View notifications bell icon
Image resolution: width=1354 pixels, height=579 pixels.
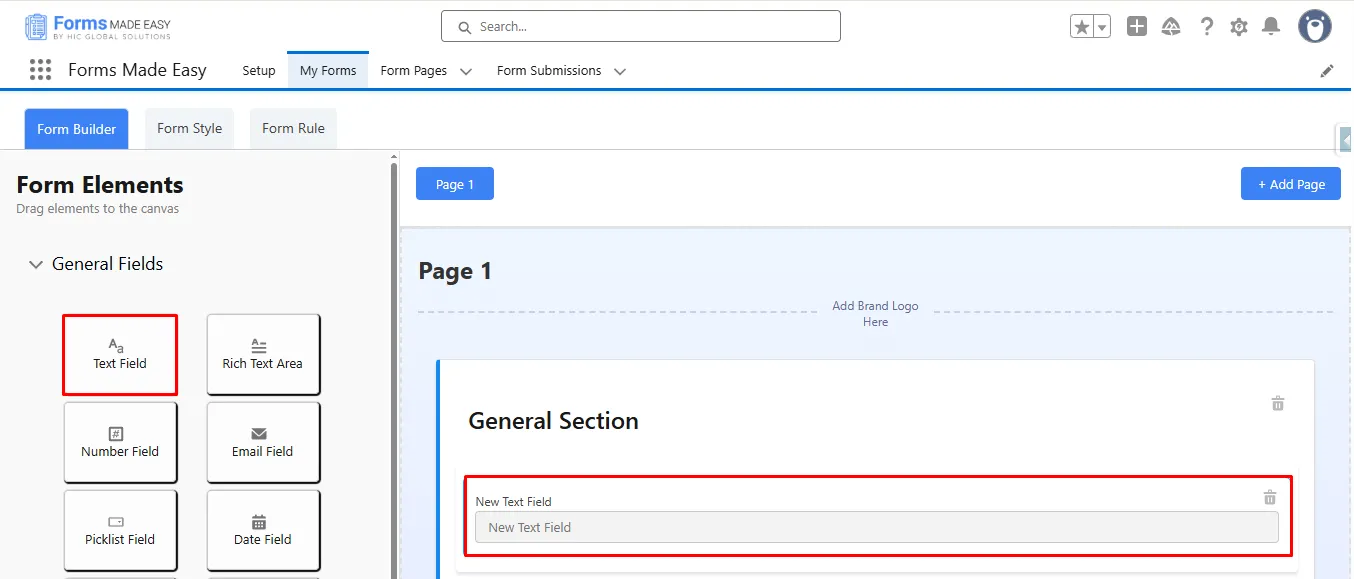coord(1271,27)
